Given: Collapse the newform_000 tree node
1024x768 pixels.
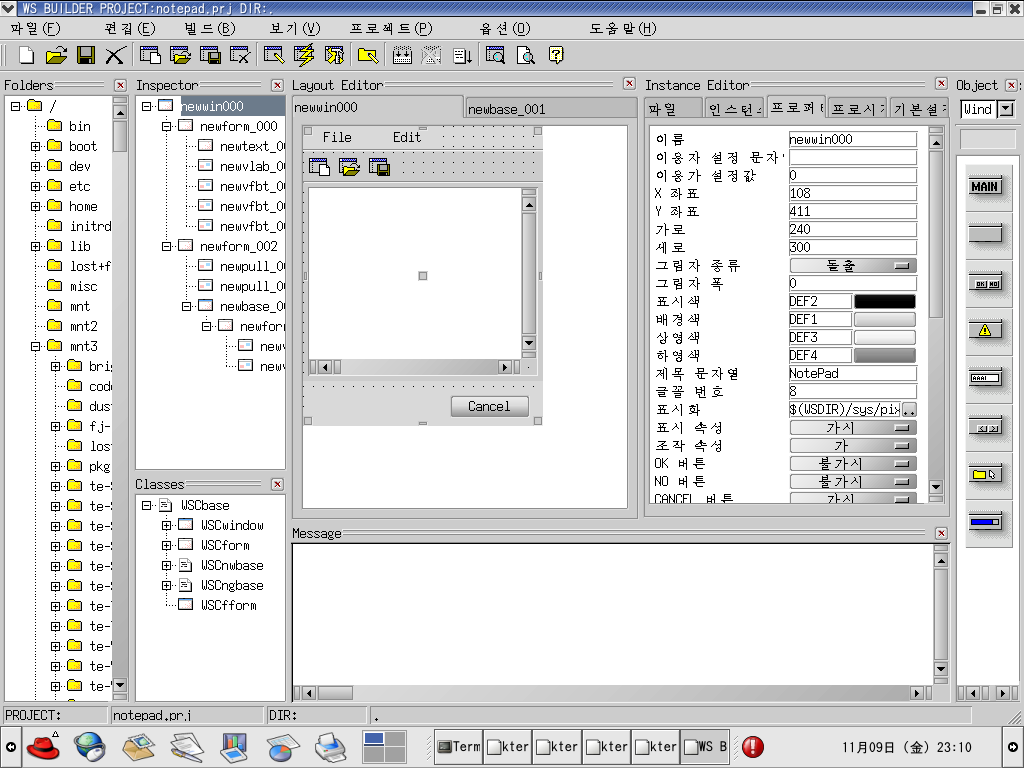Looking at the screenshot, I should pyautogui.click(x=167, y=126).
